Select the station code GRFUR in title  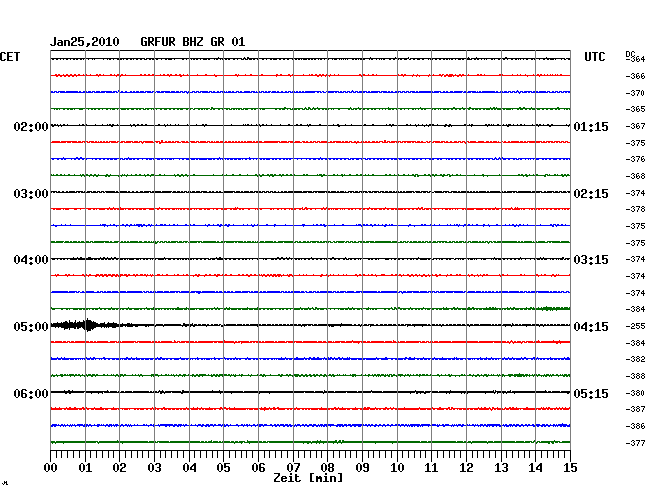pyautogui.click(x=158, y=42)
